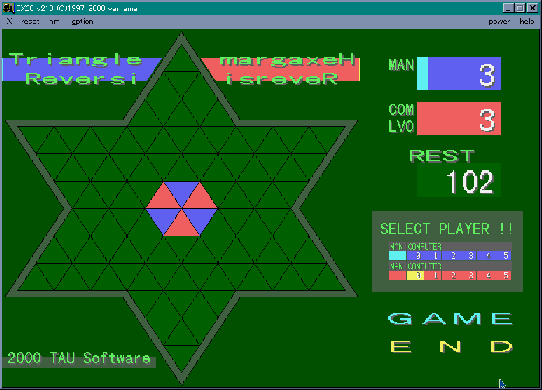Click the bottom red triangle piece
This screenshot has width=542, height=390.
coord(181,226)
